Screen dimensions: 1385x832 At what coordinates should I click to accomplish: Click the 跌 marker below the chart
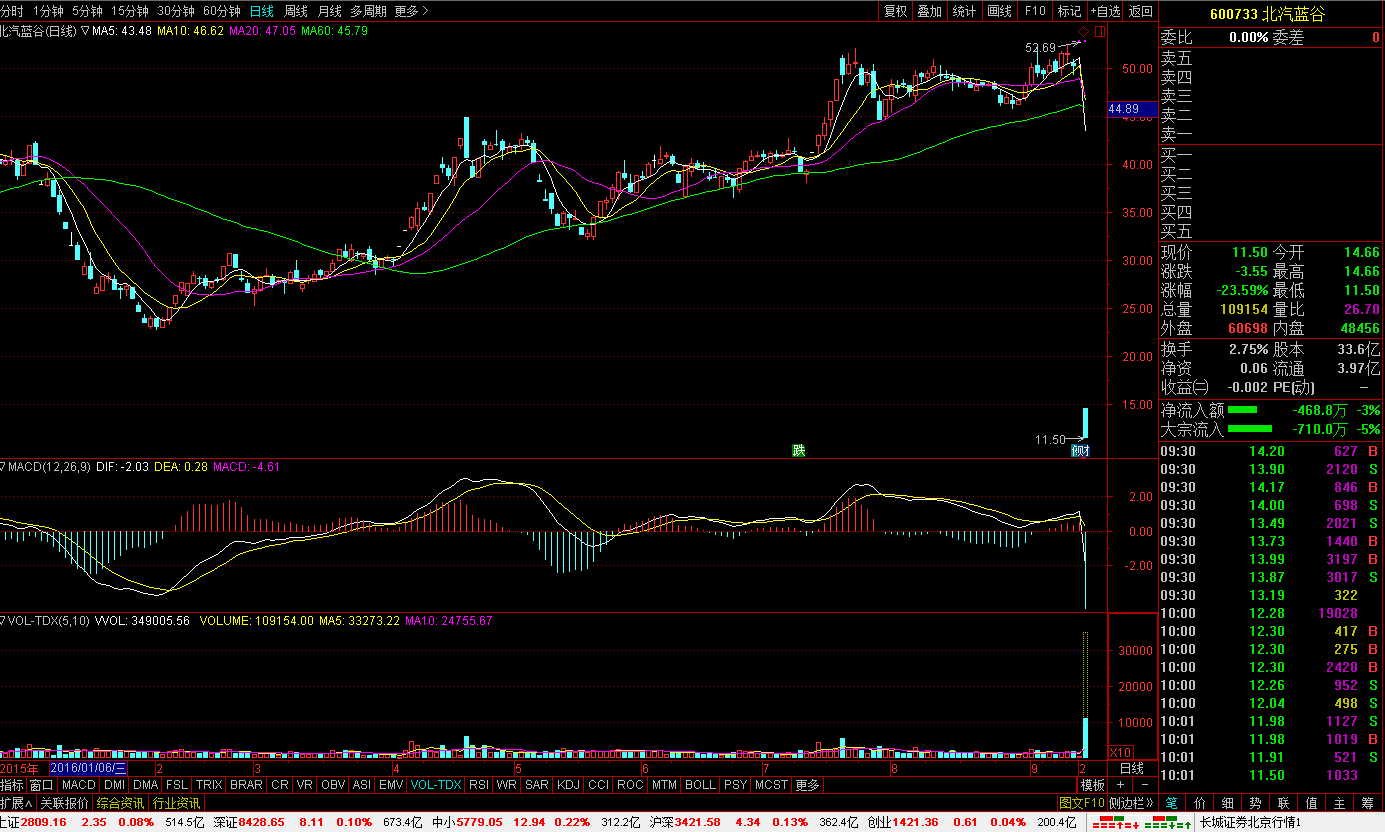tap(798, 450)
